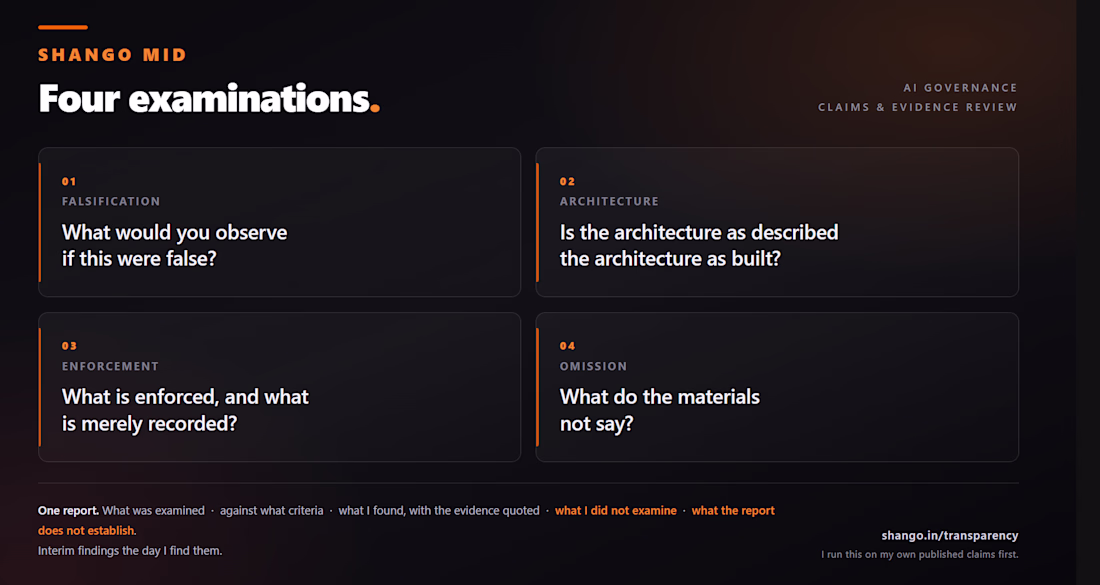
Task: Visit the shango.in/transparency link
Action: tap(950, 535)
